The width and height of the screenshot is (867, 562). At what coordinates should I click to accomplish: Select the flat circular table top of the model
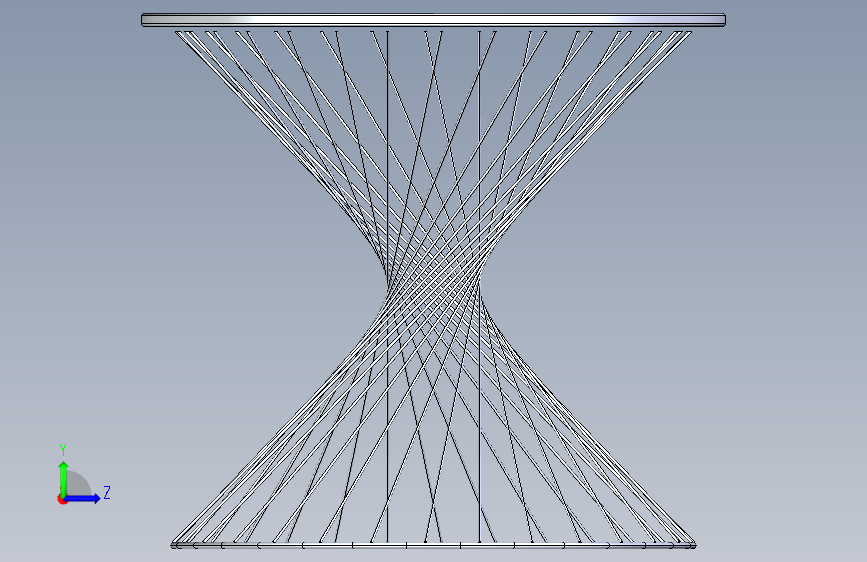[x=434, y=20]
